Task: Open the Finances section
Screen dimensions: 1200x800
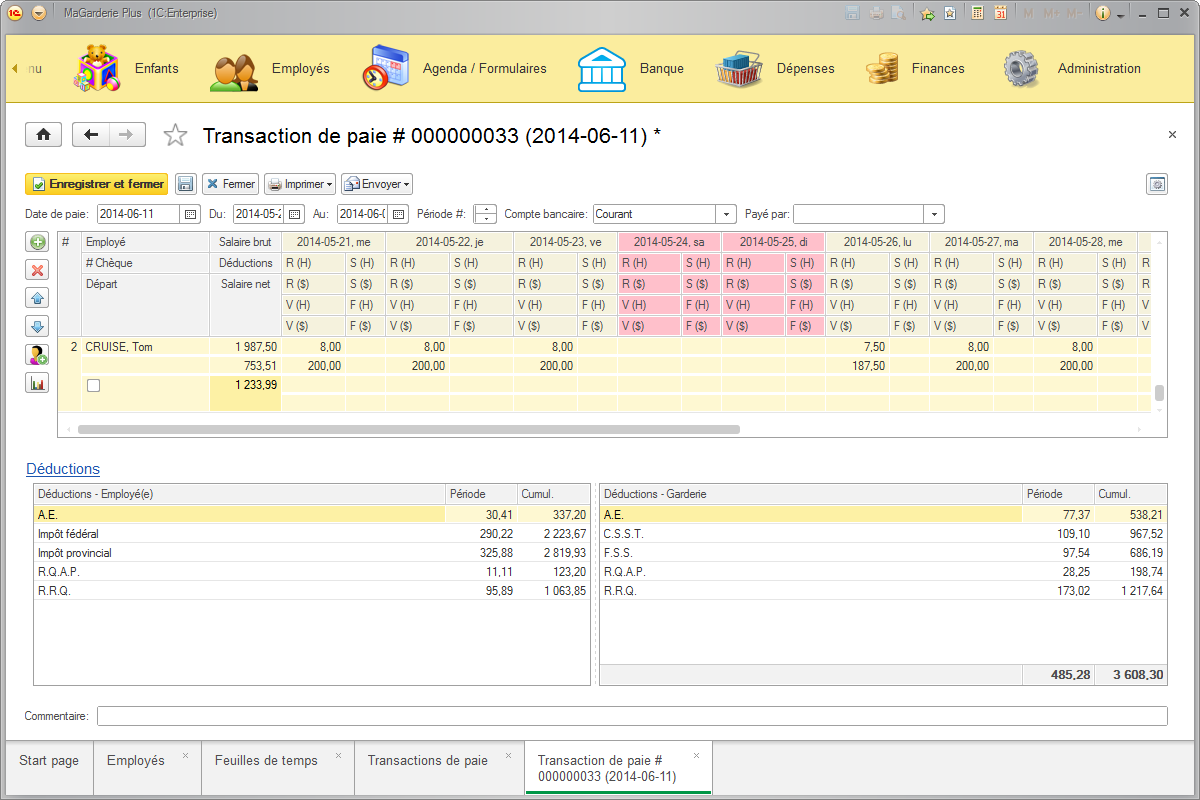Action: 937,68
